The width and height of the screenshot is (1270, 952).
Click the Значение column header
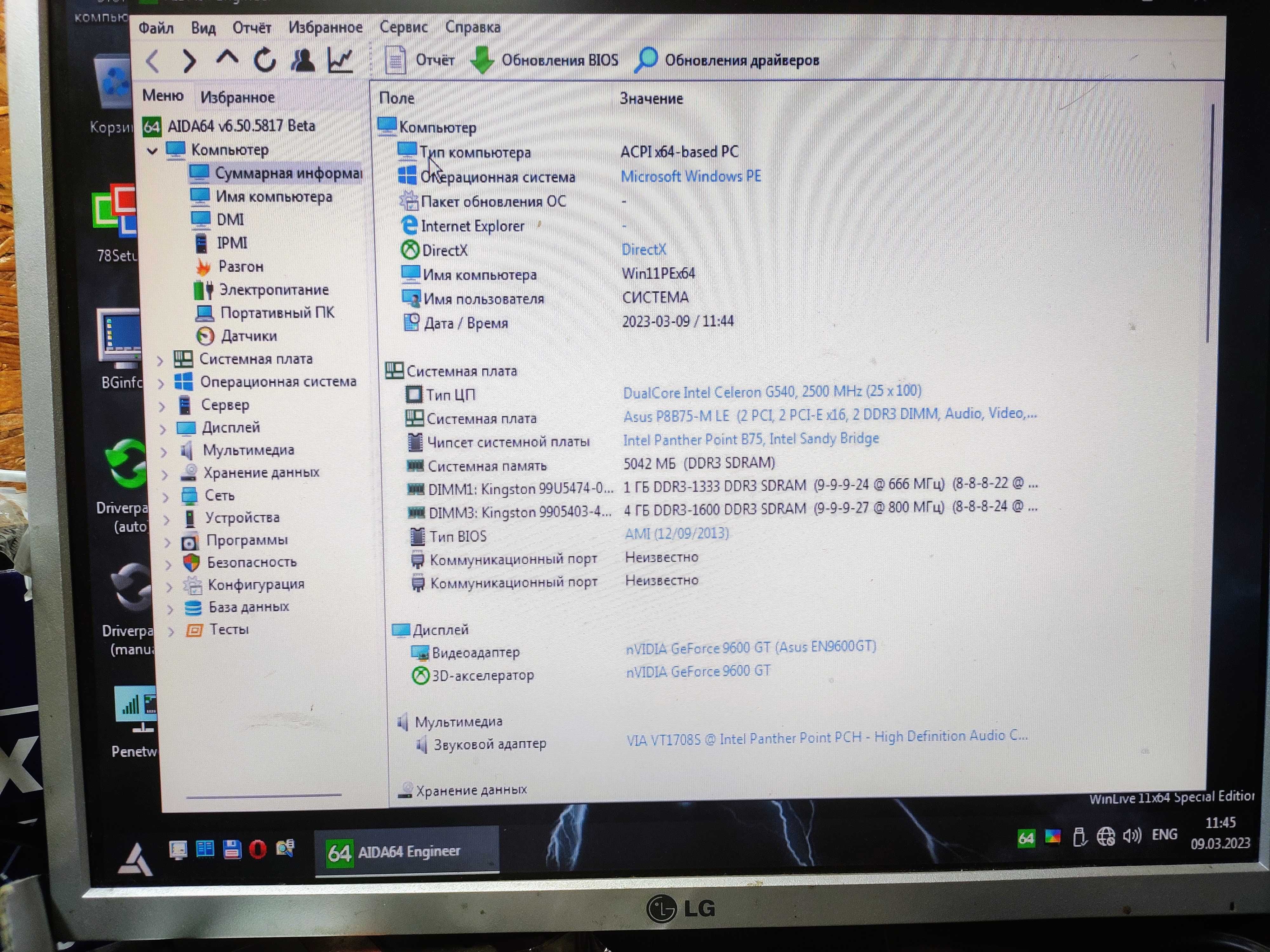651,99
